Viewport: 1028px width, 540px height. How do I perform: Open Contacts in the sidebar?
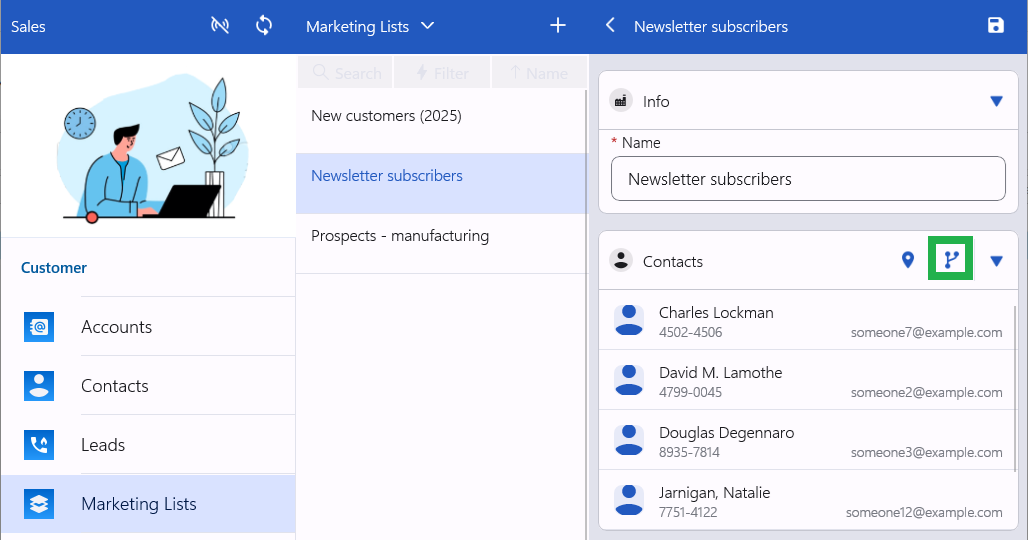pos(114,386)
